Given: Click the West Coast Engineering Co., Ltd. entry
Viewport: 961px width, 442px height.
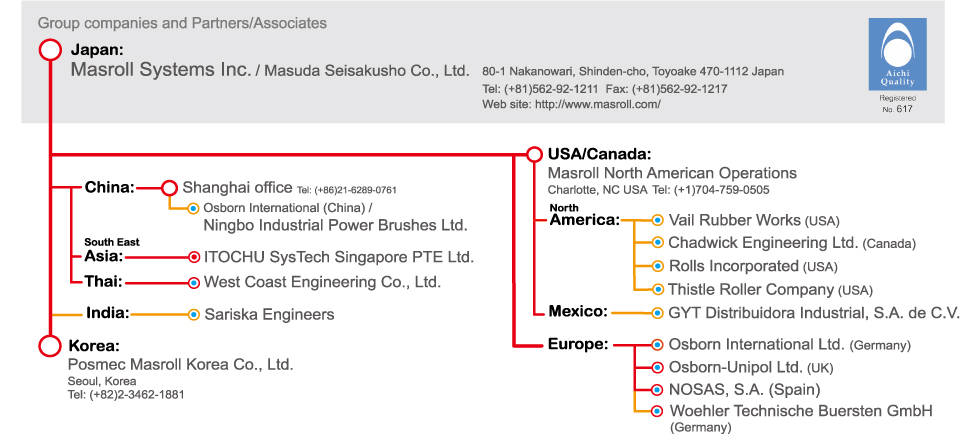Looking at the screenshot, I should [322, 282].
